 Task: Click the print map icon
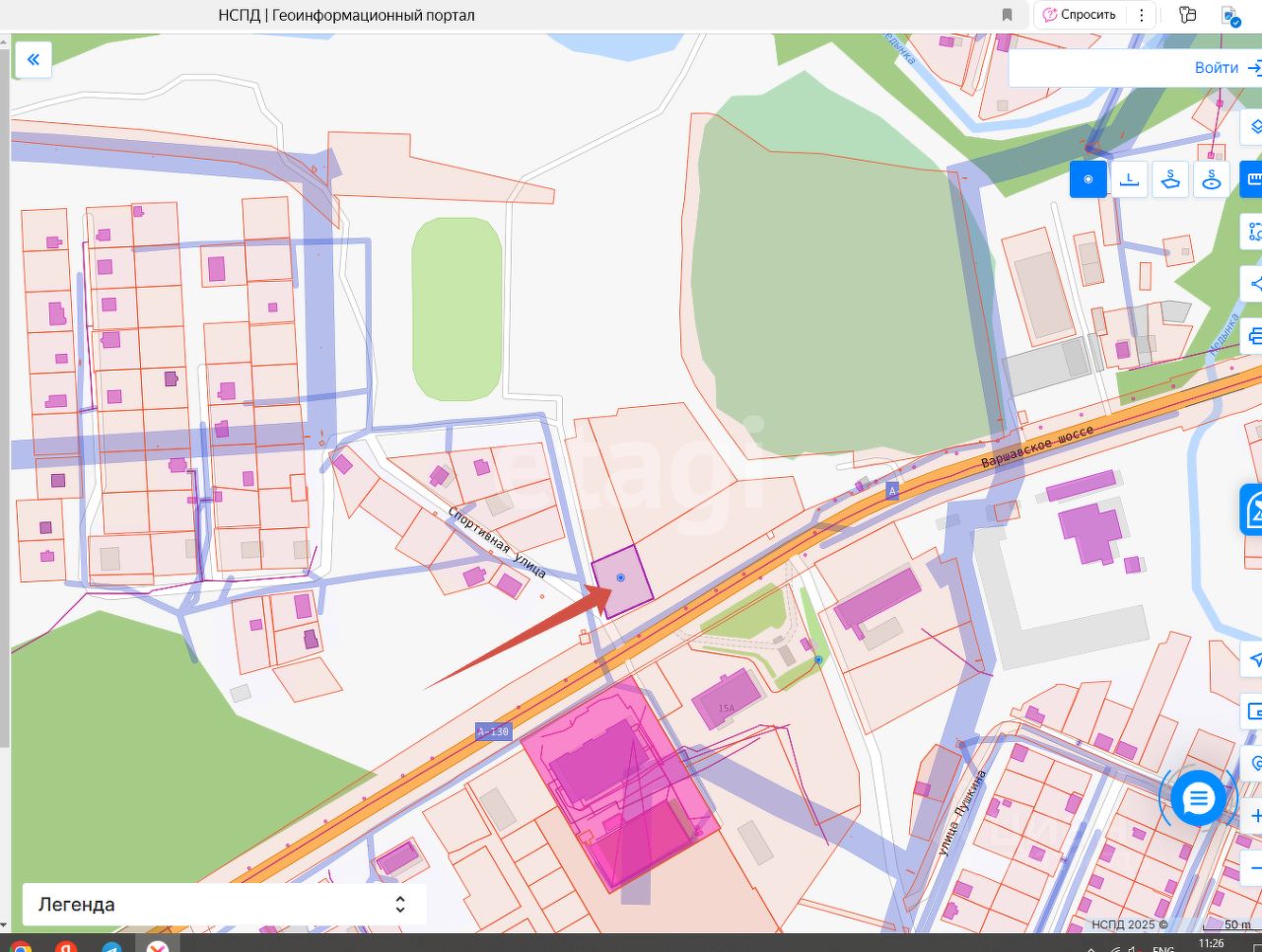tap(1254, 335)
